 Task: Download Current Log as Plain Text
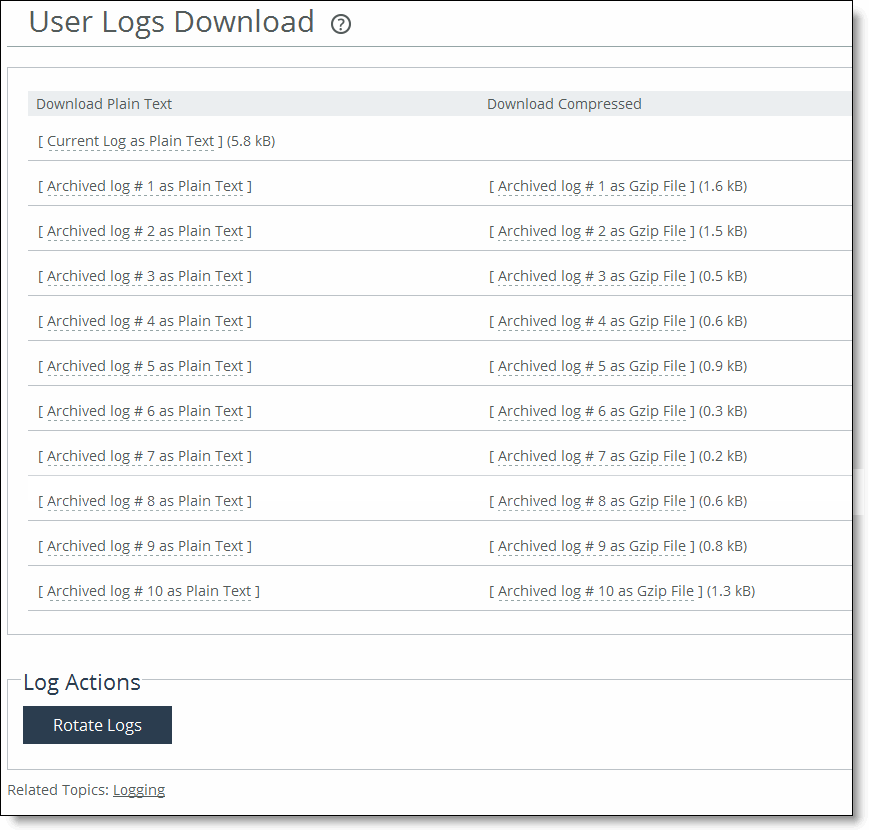point(131,141)
